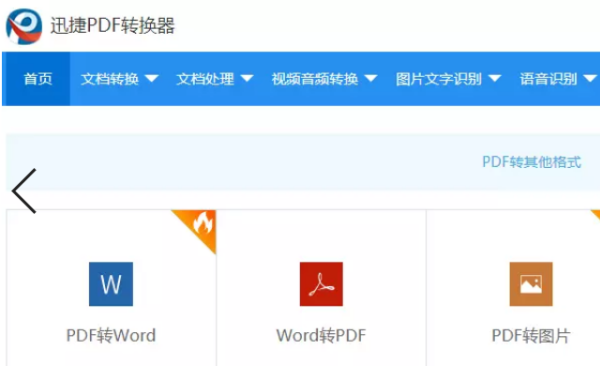Click the PDF转图片 label
This screenshot has height=366, width=600.
click(x=531, y=335)
